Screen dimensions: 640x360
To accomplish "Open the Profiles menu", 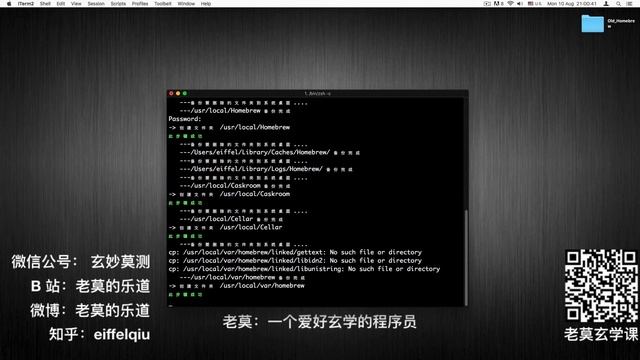I will pyautogui.click(x=140, y=4).
